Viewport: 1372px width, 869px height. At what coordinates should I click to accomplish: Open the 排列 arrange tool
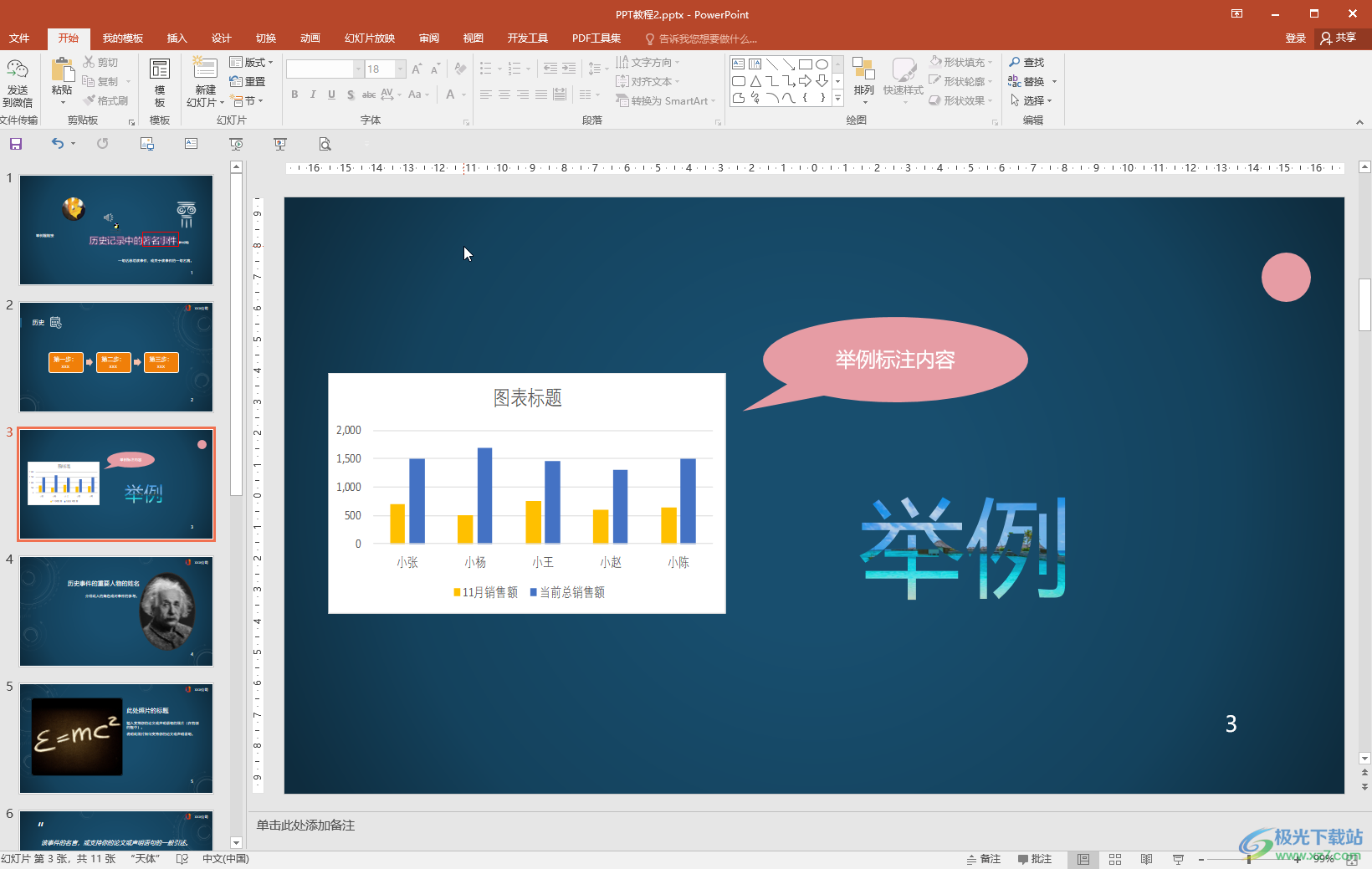(863, 80)
